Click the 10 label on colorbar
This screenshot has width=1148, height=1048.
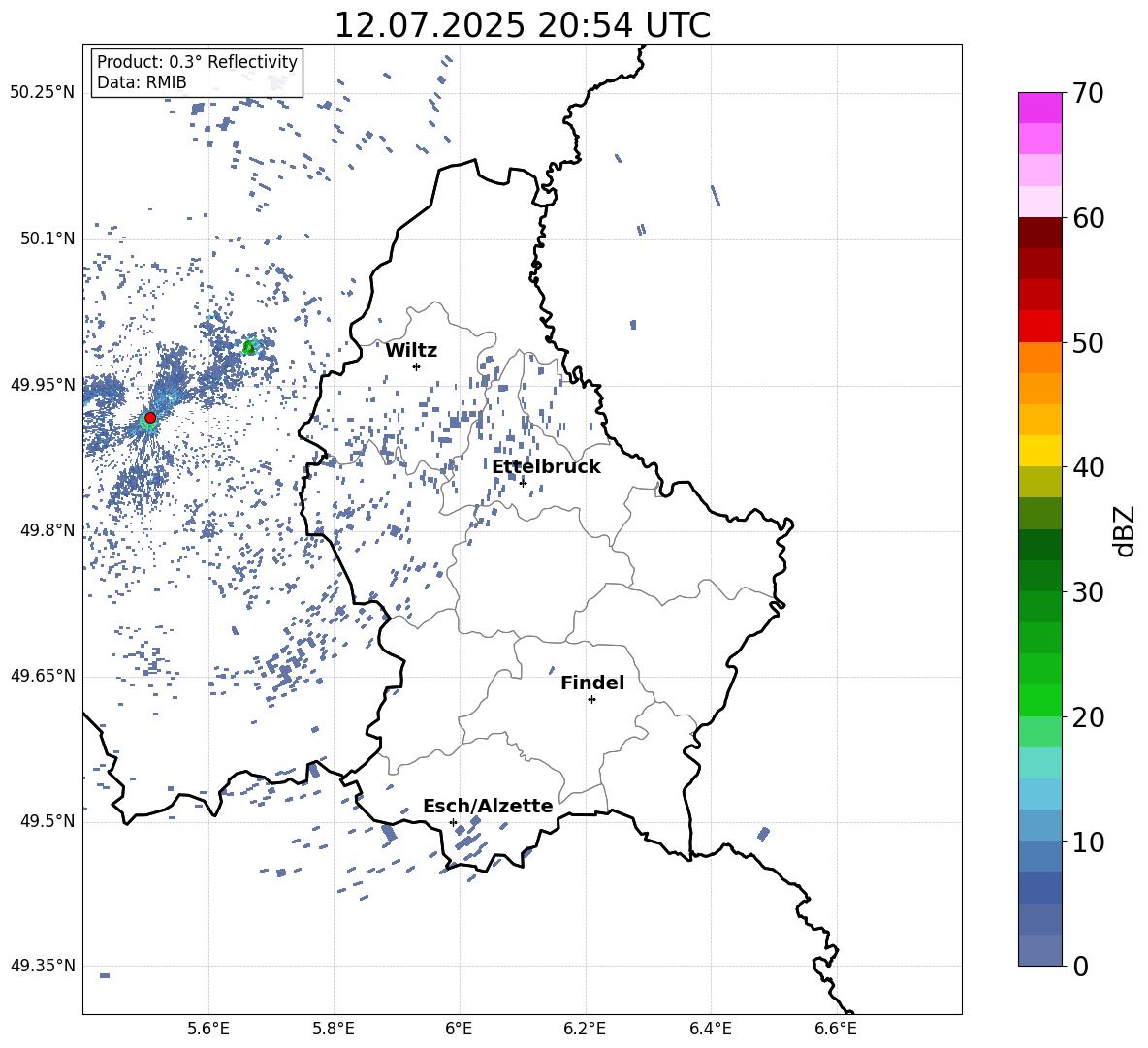click(x=1088, y=842)
